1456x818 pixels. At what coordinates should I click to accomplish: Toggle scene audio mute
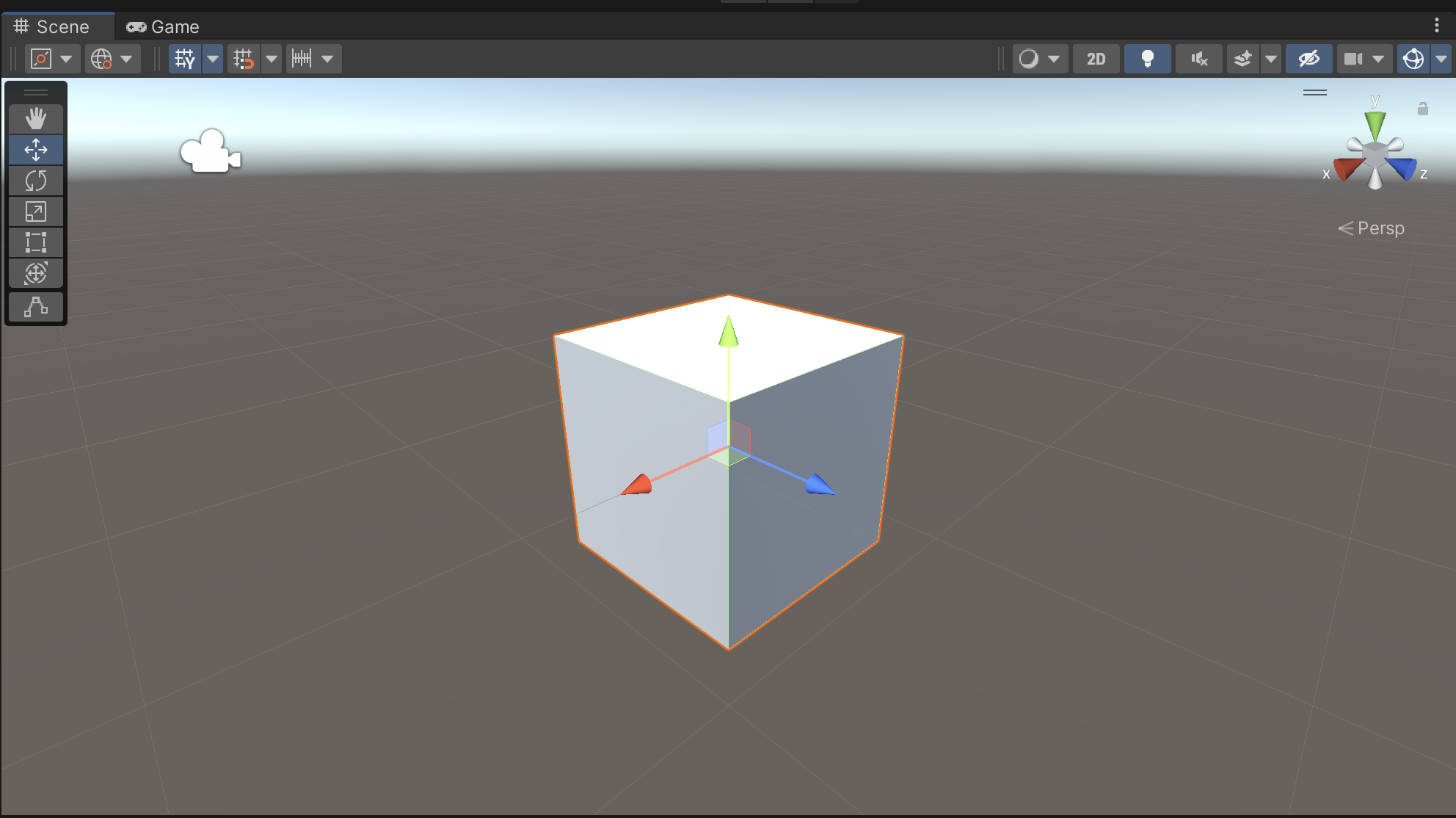1199,59
